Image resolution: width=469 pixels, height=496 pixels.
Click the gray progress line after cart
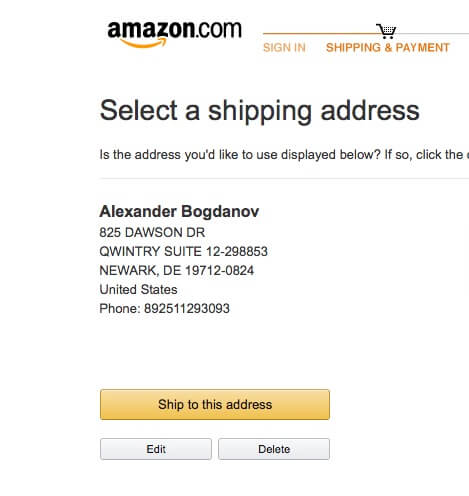coord(433,33)
